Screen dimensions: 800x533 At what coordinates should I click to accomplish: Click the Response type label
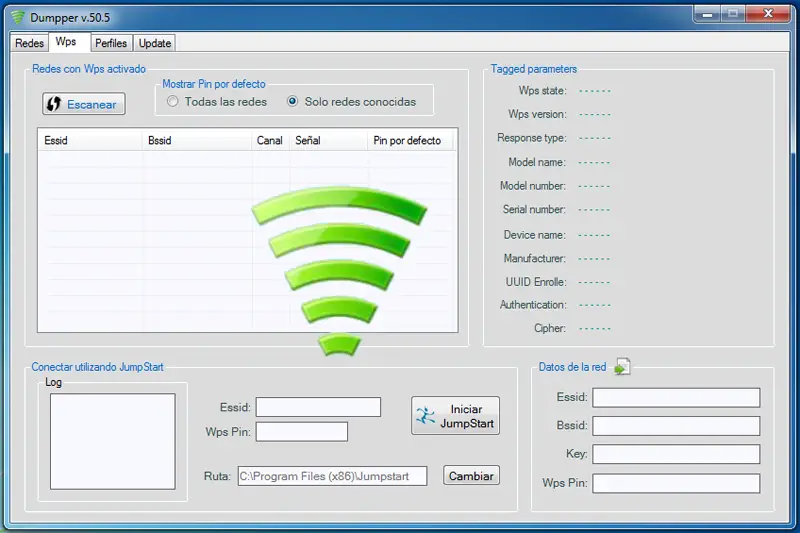tap(532, 138)
